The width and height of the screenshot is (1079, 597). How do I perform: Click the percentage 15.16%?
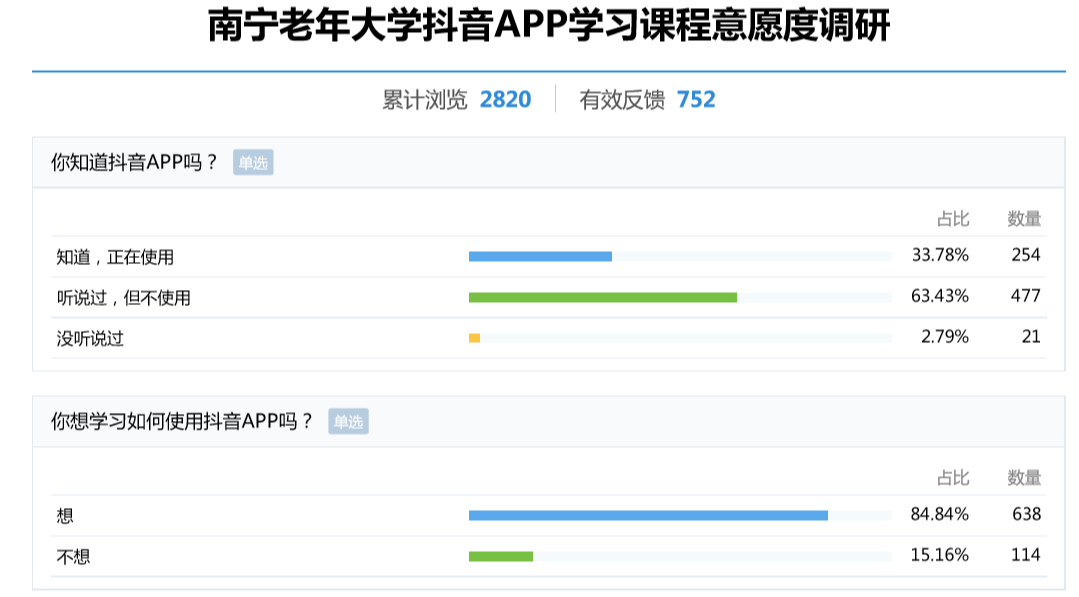(940, 554)
